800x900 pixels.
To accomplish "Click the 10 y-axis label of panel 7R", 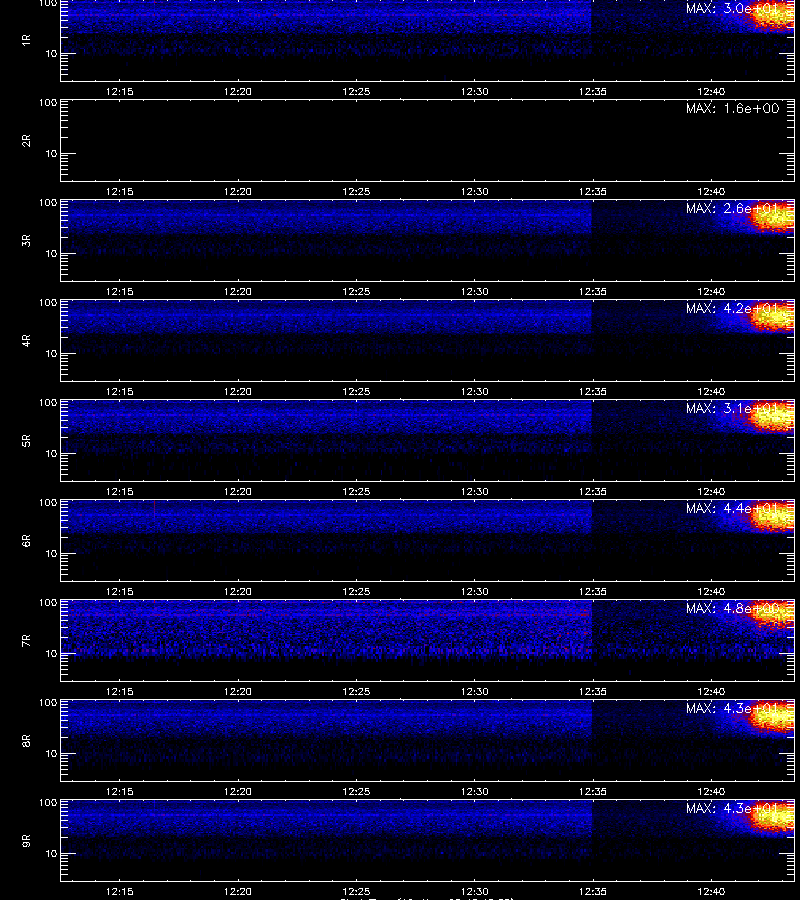I will (x=52, y=654).
